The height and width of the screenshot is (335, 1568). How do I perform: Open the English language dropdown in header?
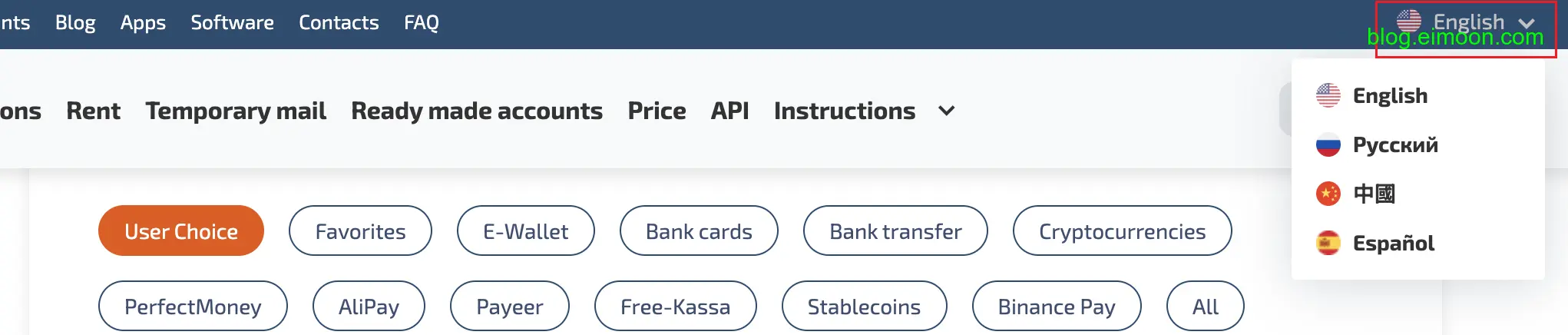pyautogui.click(x=1467, y=23)
